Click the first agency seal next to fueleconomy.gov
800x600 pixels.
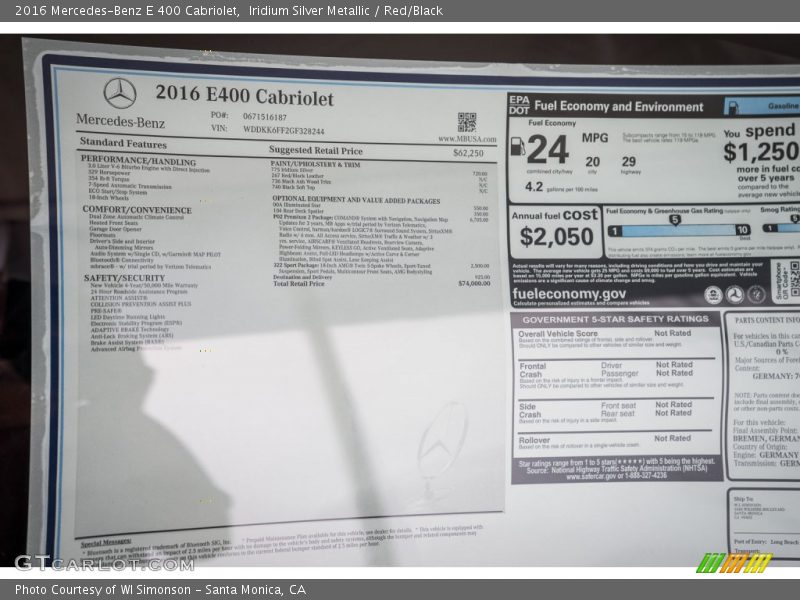(x=713, y=294)
